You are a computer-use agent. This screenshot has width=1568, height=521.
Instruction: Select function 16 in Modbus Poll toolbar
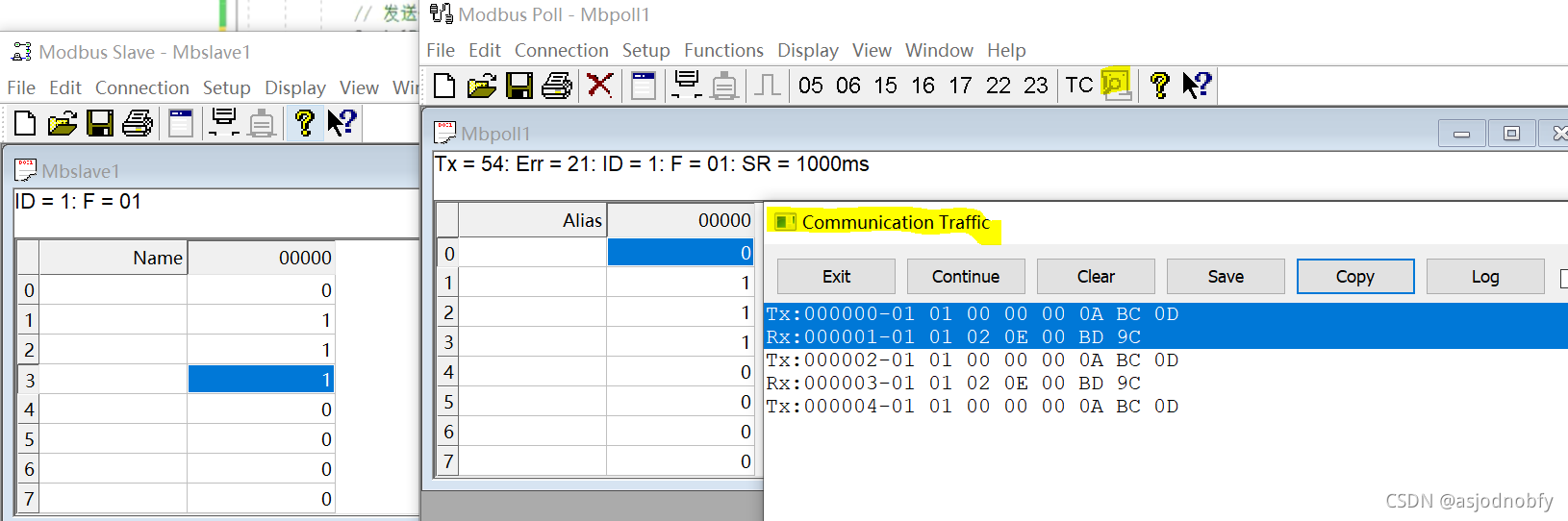(923, 86)
